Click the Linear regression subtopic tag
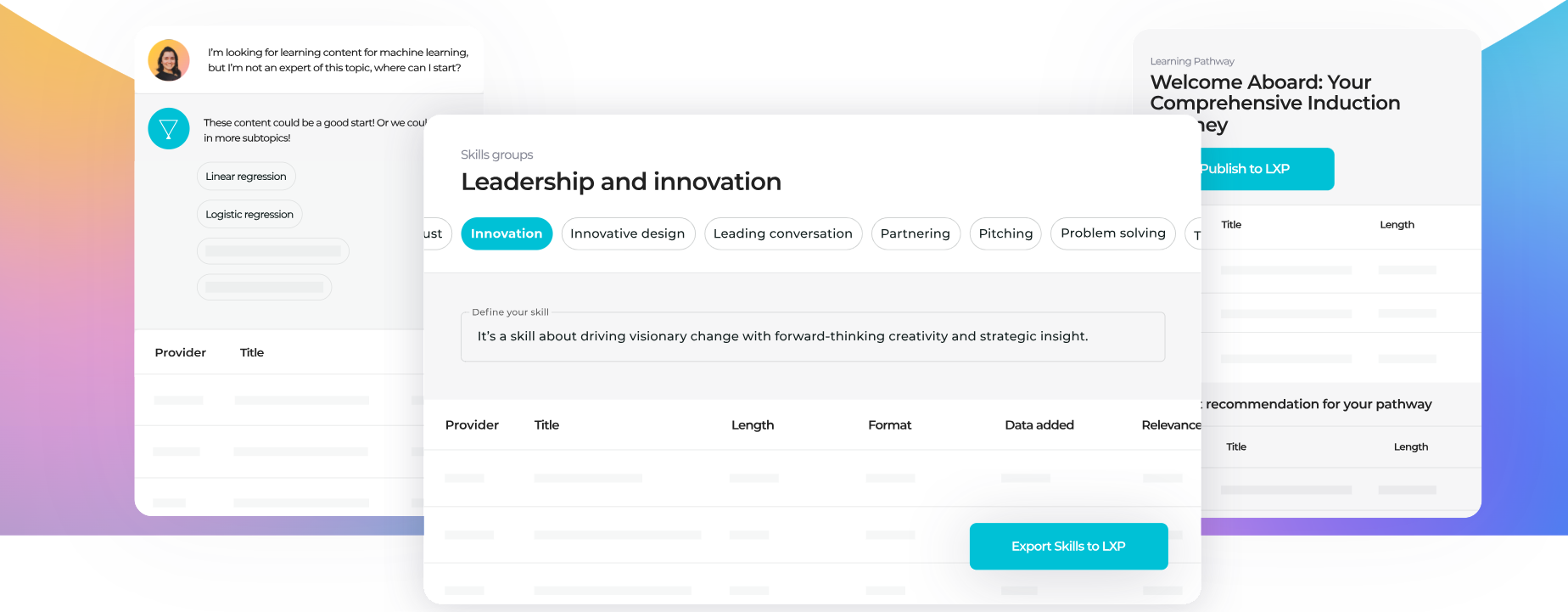 coord(246,176)
